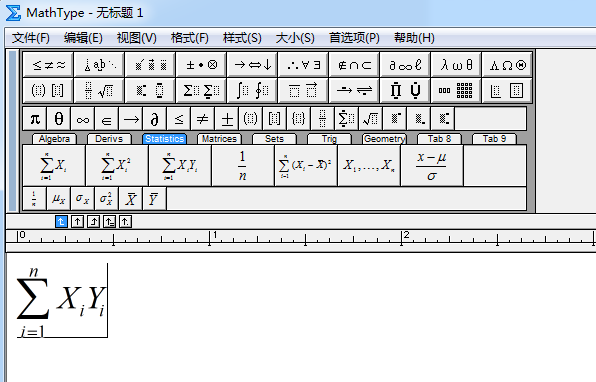Open the 首选项(P) menu
This screenshot has width=596, height=382.
(354, 38)
